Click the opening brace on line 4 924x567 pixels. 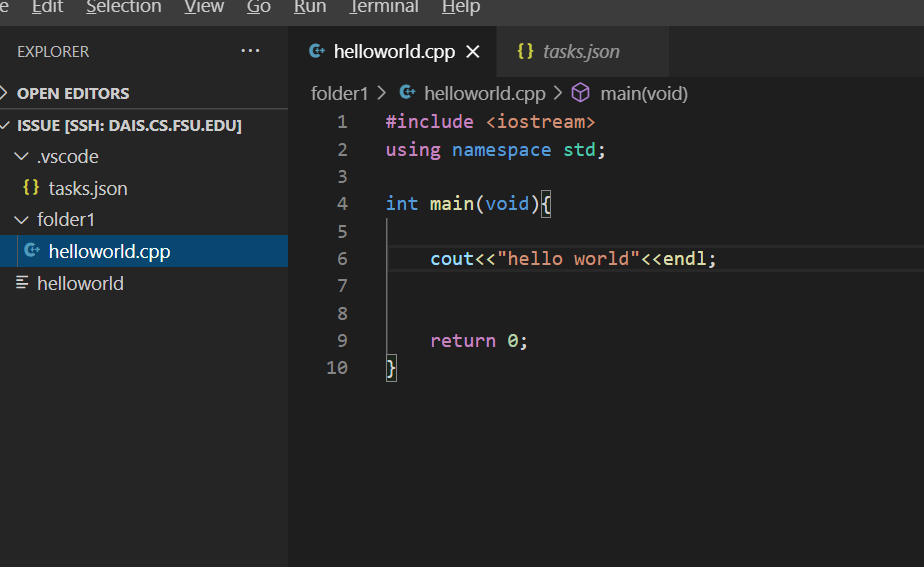(x=546, y=204)
